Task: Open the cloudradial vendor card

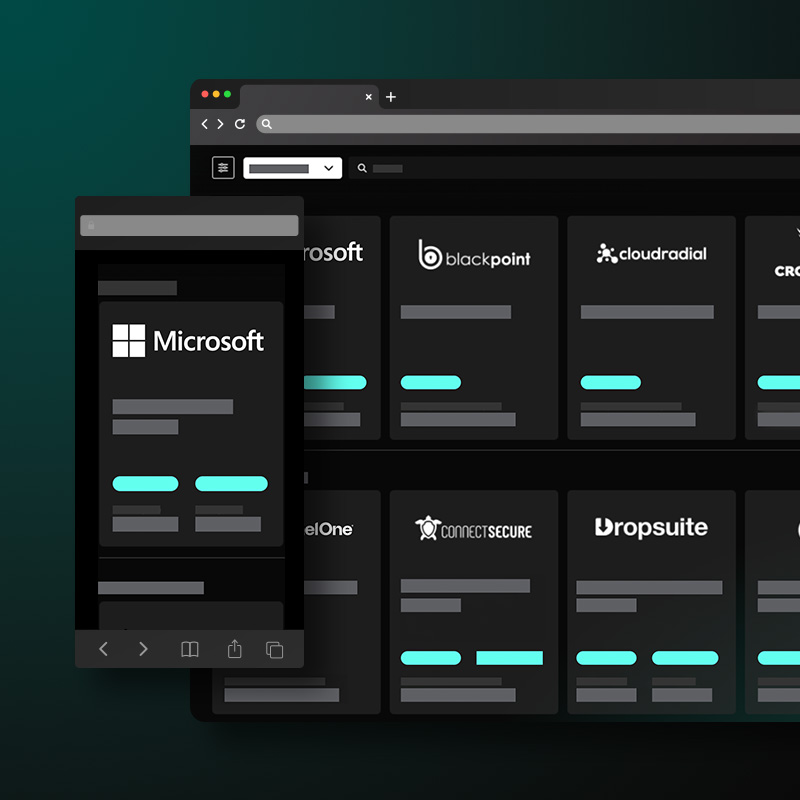Action: (x=651, y=328)
